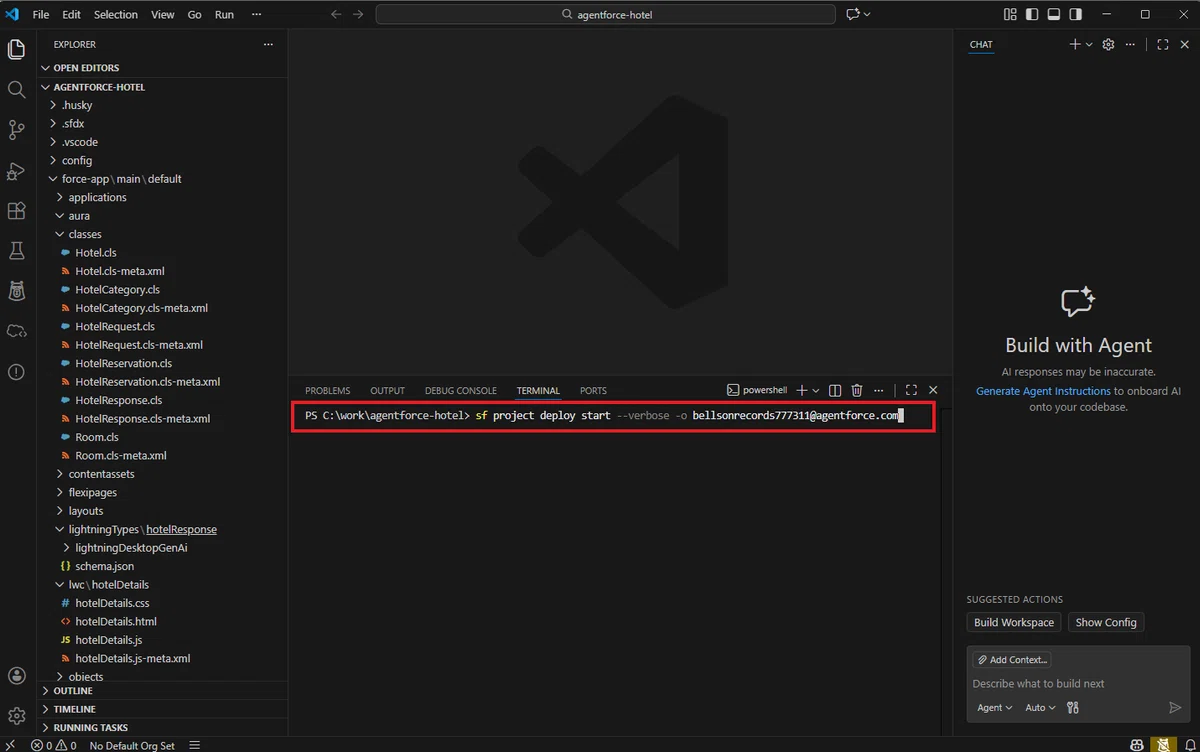Click the Accounts icon in activity bar

[x=16, y=676]
